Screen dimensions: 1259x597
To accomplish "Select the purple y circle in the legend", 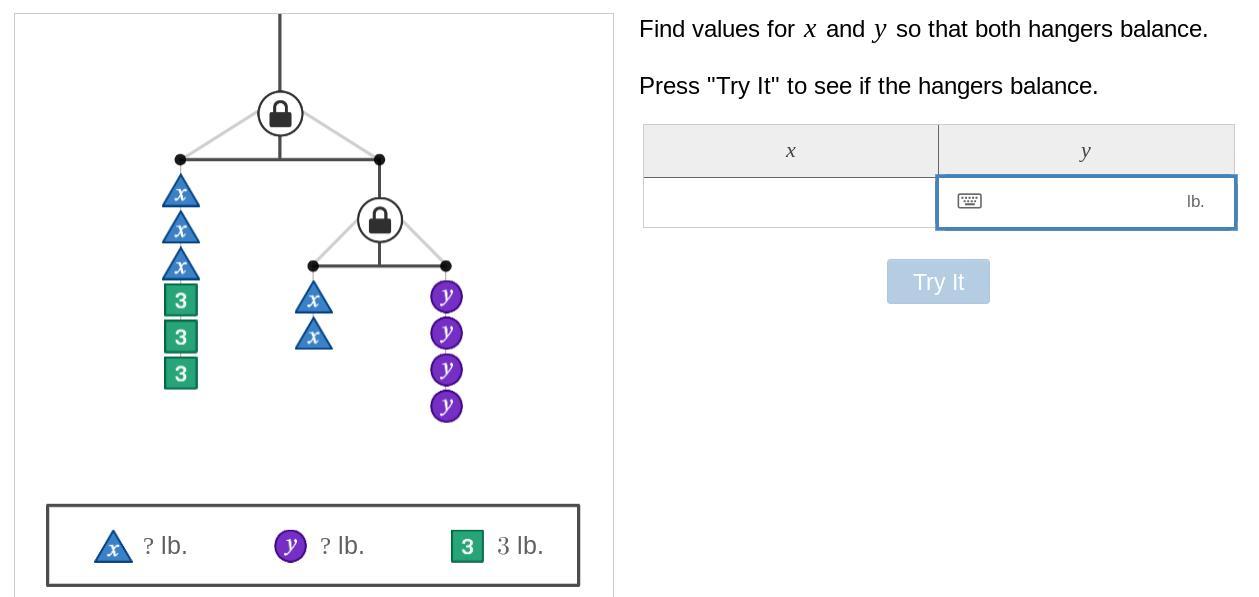I will tap(290, 546).
